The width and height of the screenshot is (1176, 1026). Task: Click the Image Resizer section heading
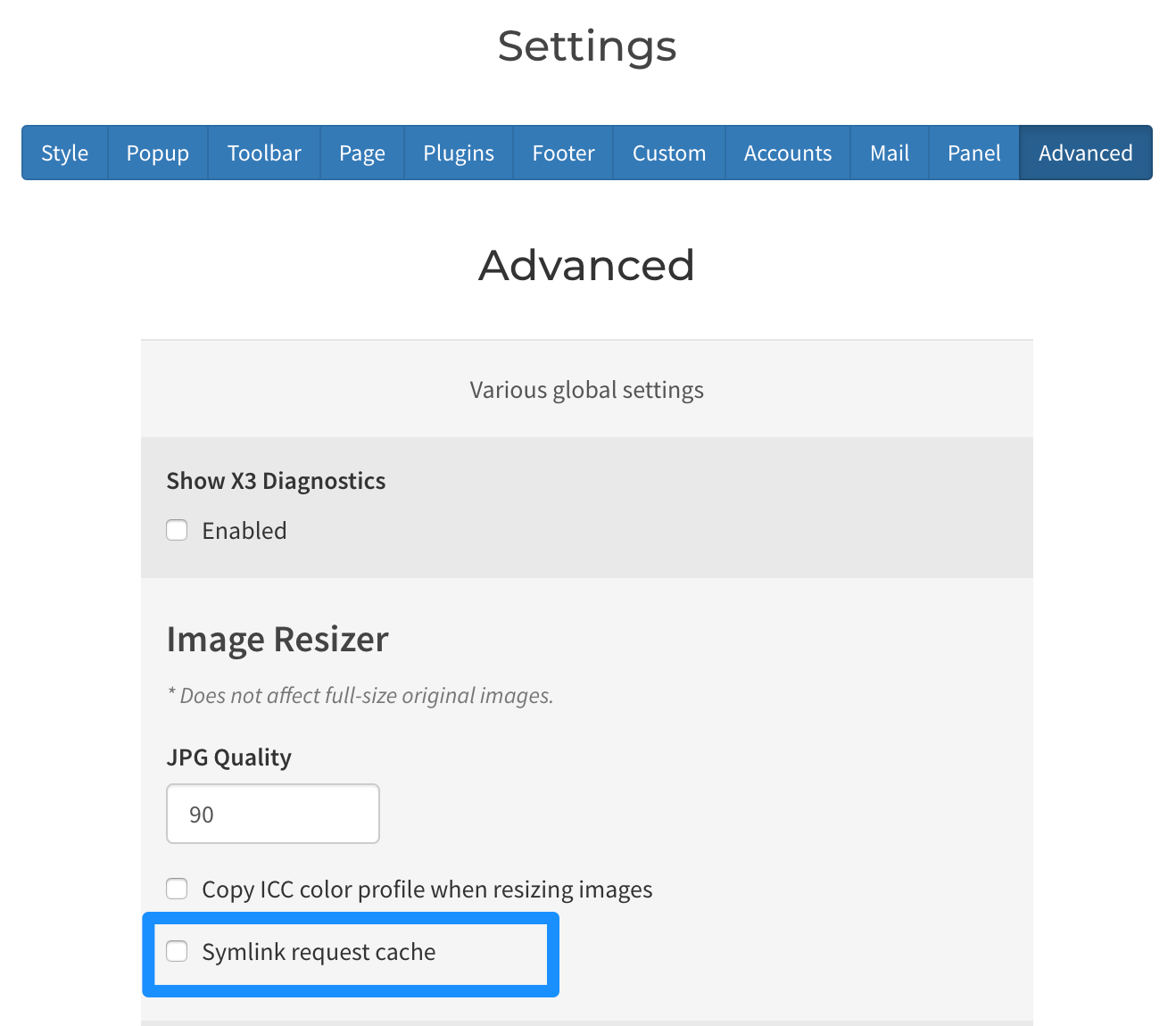tap(277, 640)
